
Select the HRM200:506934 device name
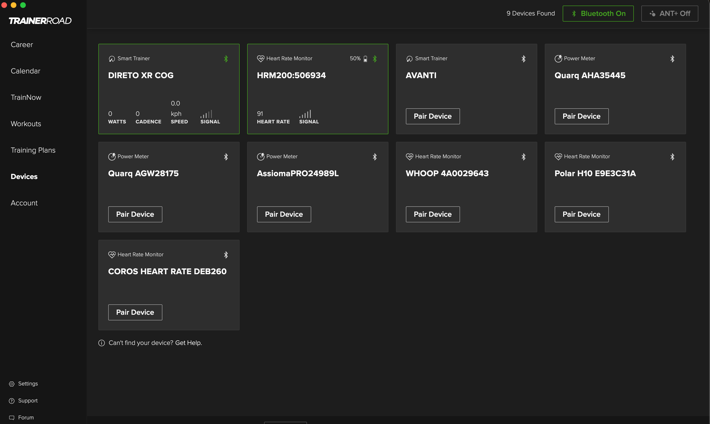click(x=291, y=76)
